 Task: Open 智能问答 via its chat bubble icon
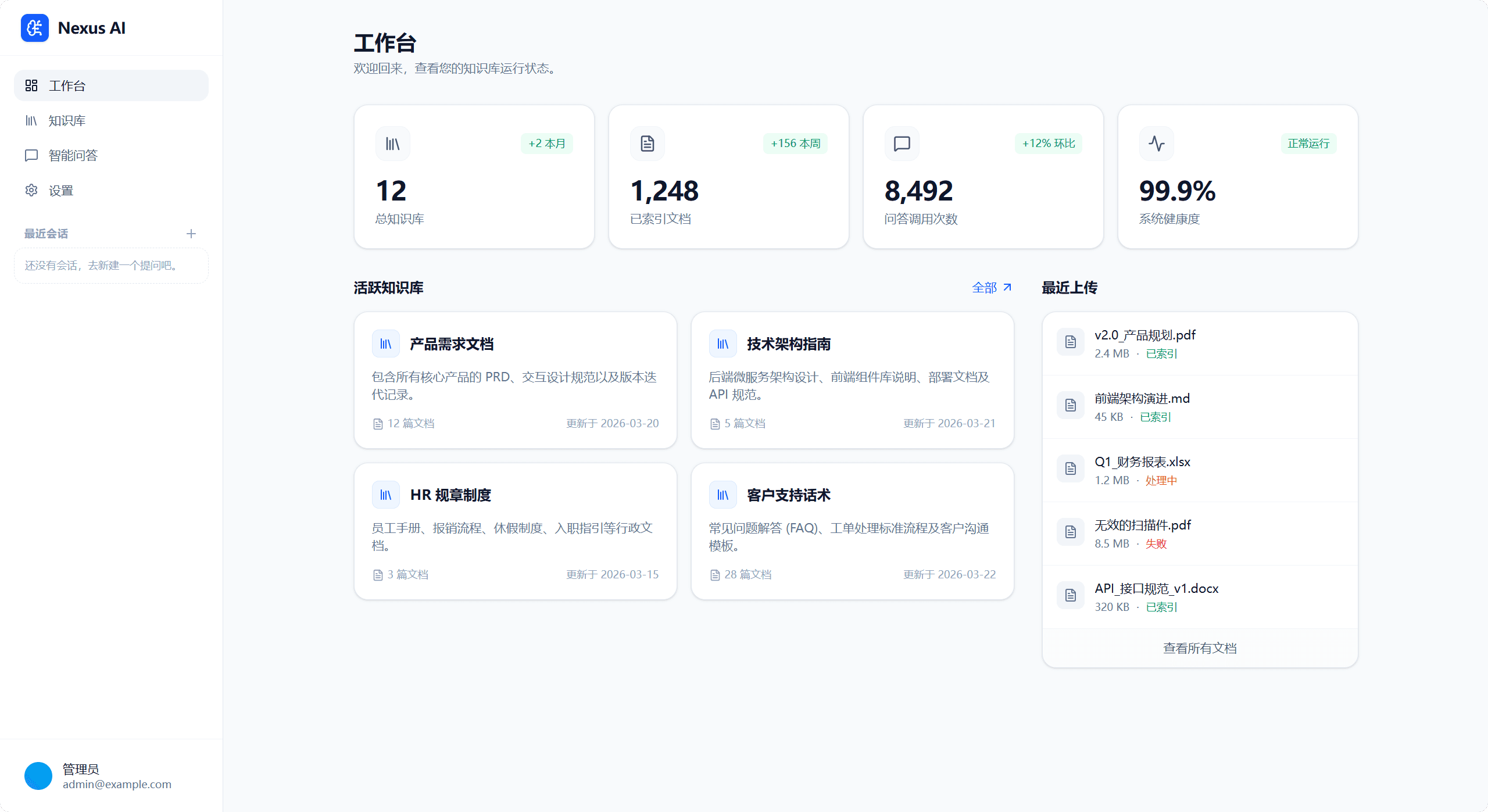point(32,155)
